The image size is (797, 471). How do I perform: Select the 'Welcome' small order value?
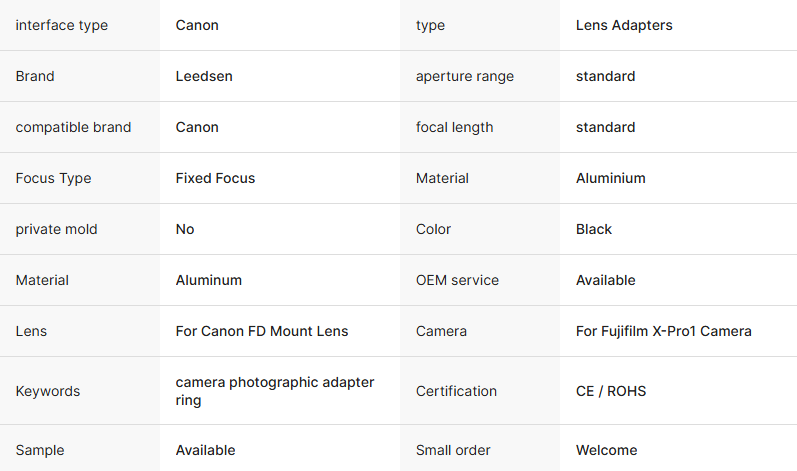tap(606, 450)
